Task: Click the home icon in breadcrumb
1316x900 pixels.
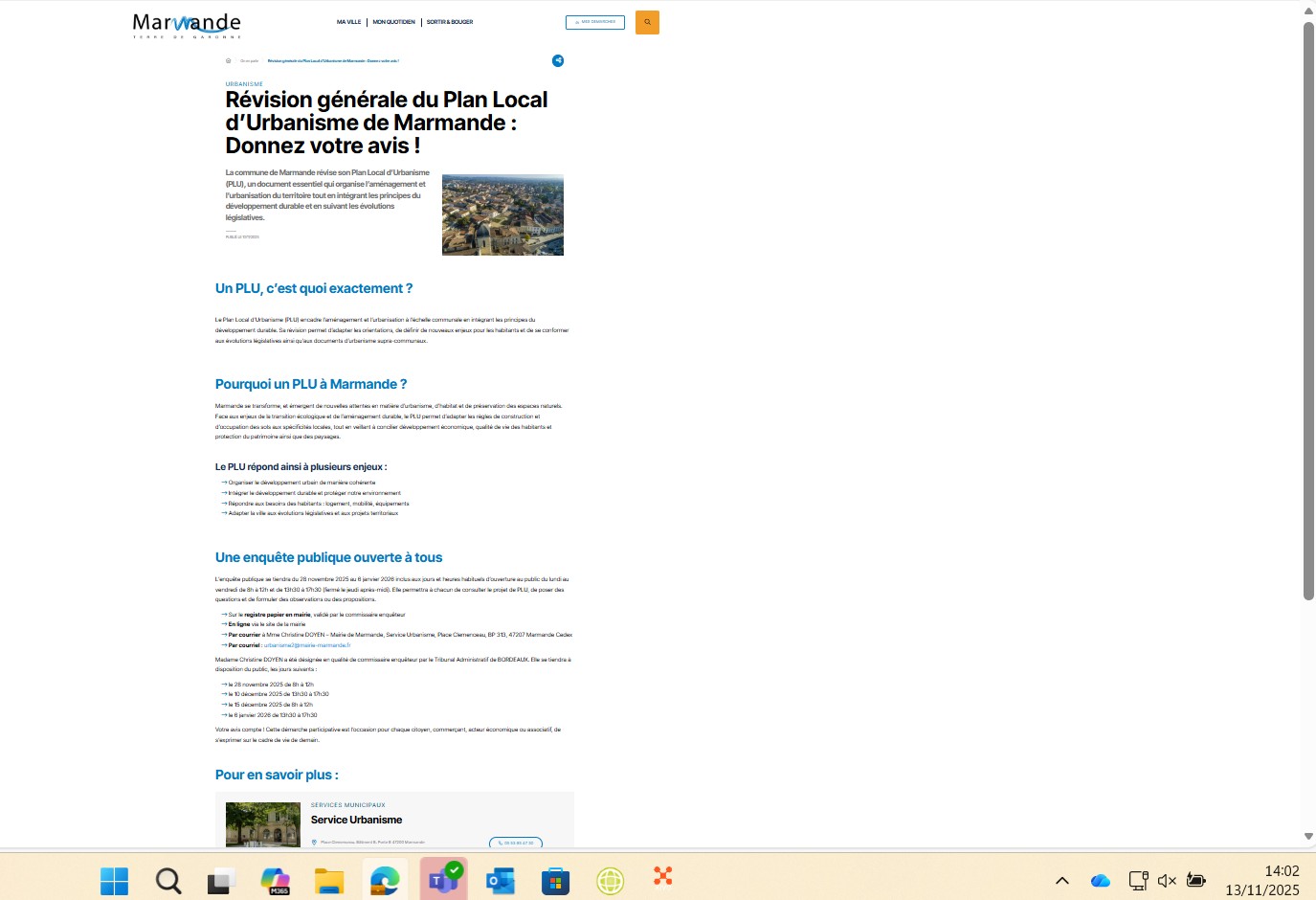Action: (228, 60)
